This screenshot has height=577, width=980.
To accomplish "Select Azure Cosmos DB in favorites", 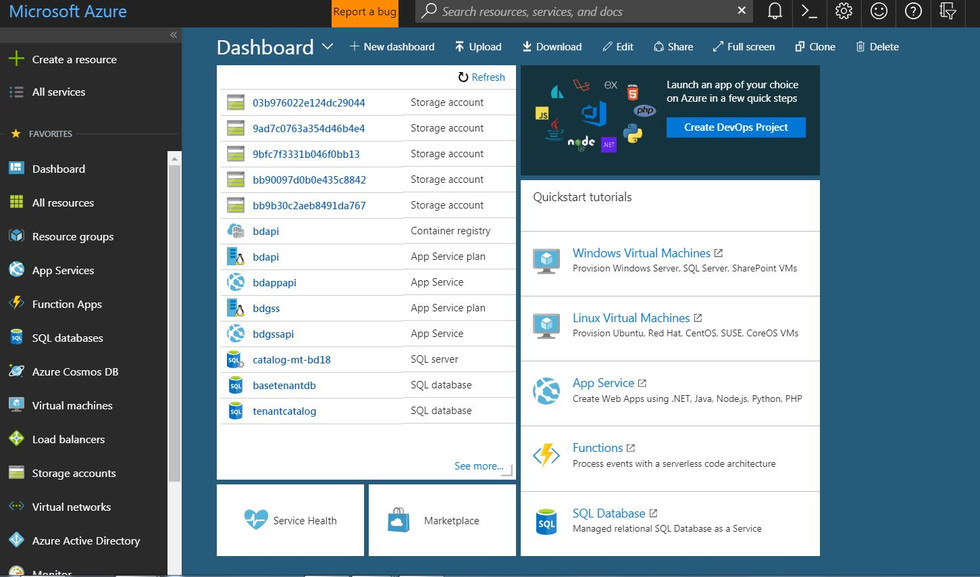I will (x=75, y=371).
